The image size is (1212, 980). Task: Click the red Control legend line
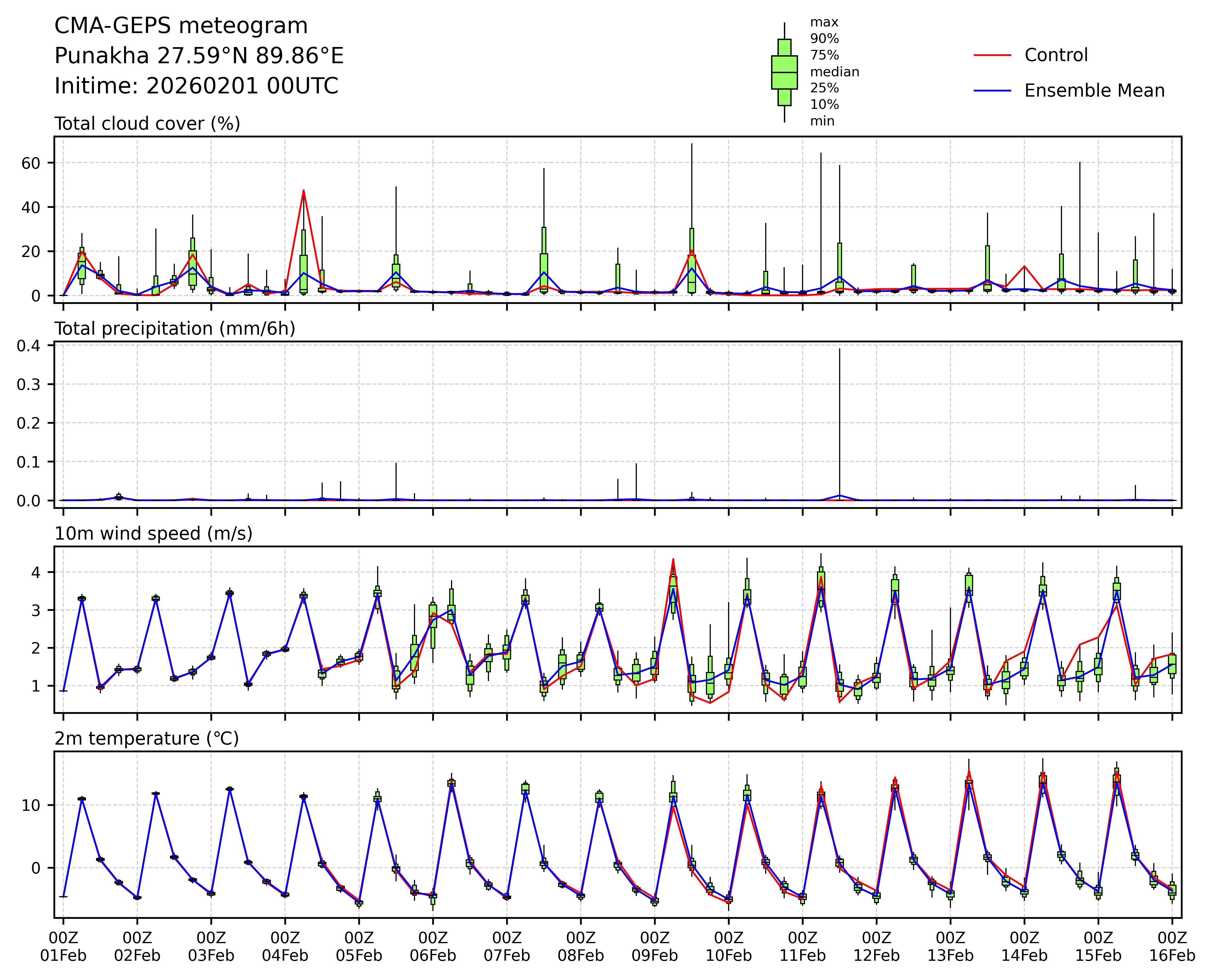click(992, 55)
